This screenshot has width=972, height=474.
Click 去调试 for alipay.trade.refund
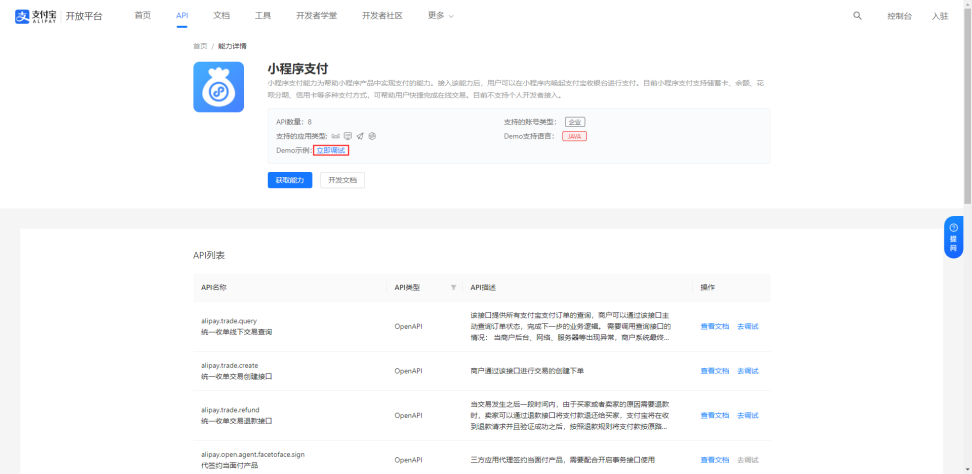point(748,416)
